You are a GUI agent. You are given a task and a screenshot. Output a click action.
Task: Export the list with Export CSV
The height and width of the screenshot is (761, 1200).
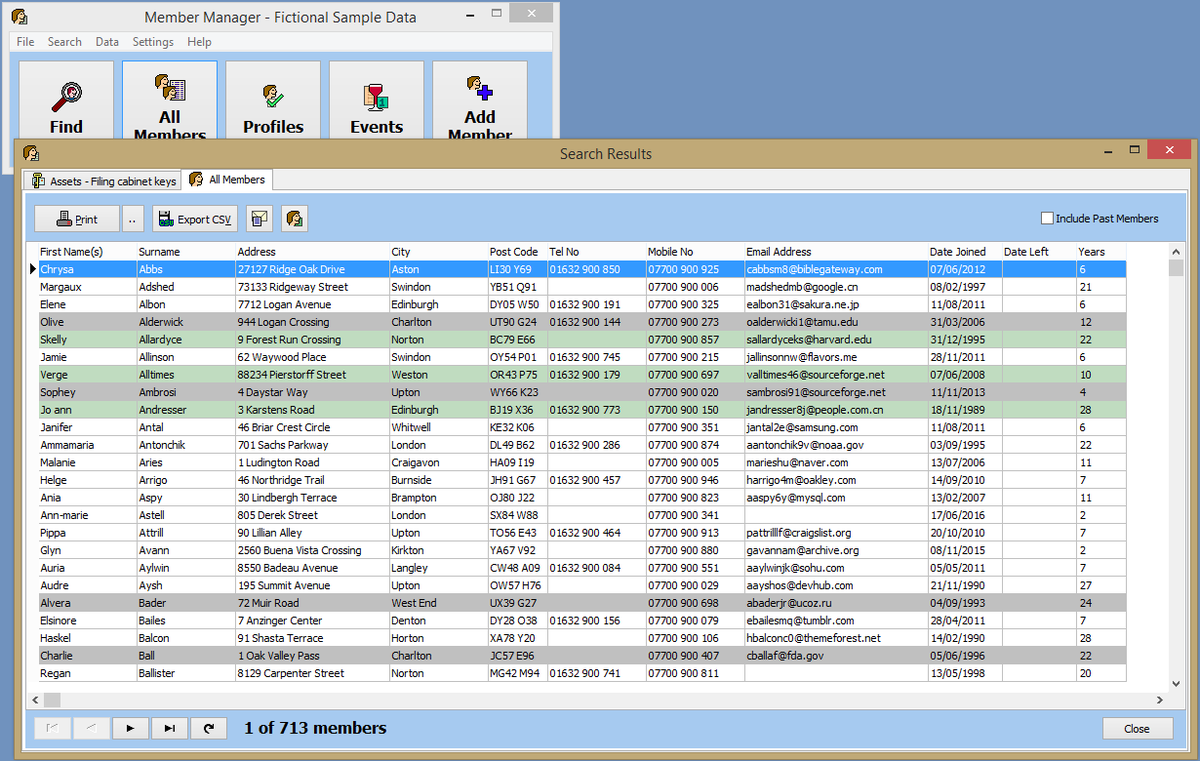pyautogui.click(x=195, y=219)
